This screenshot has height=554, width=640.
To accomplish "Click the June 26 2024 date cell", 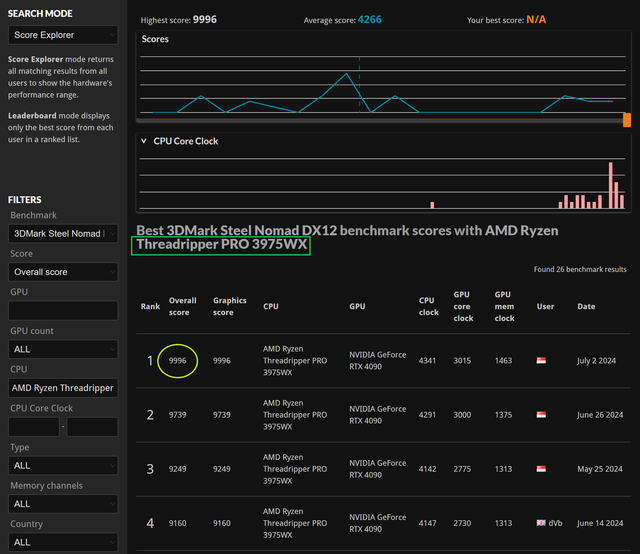I will click(600, 415).
